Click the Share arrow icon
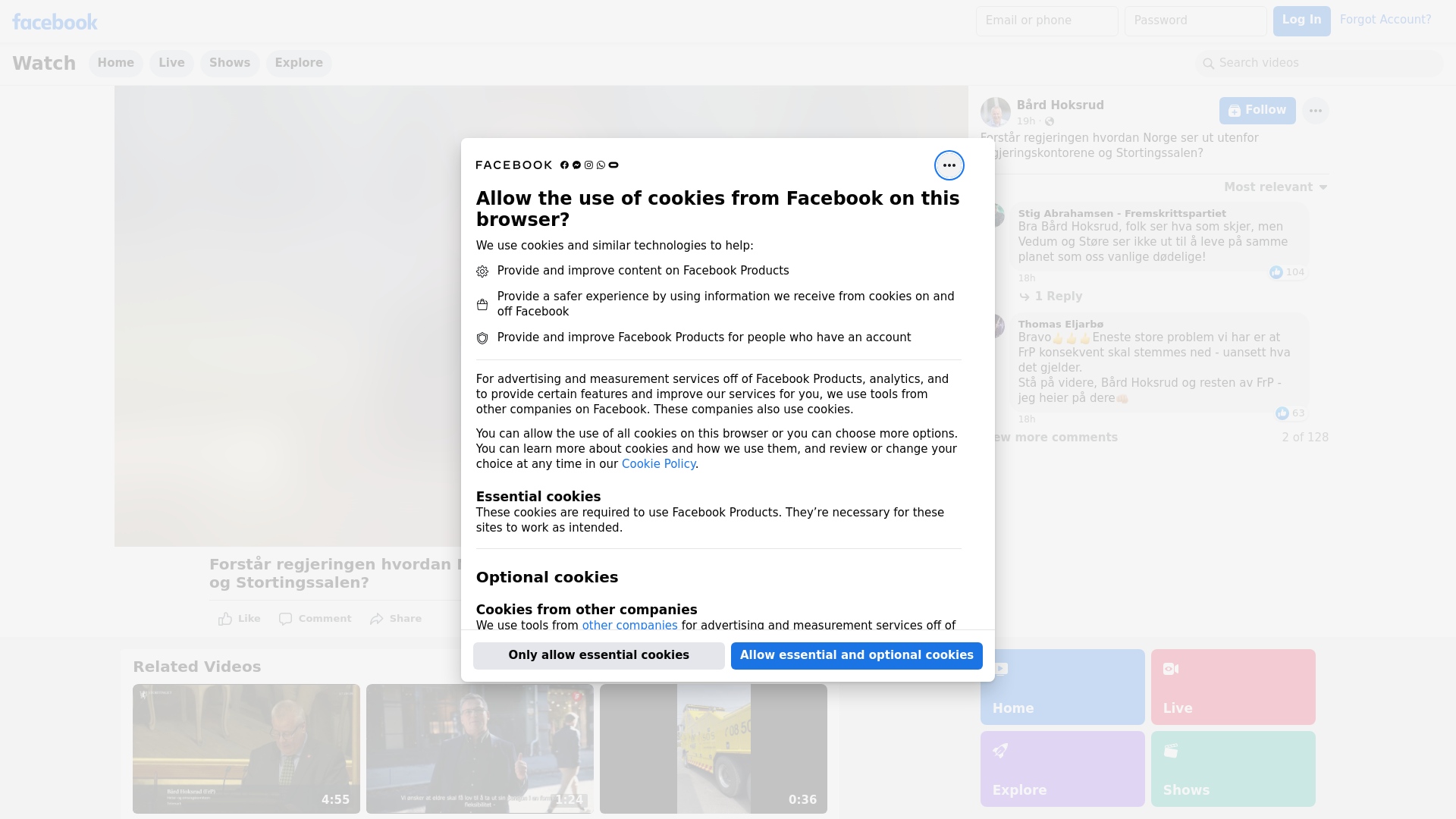The height and width of the screenshot is (819, 1456). (377, 619)
